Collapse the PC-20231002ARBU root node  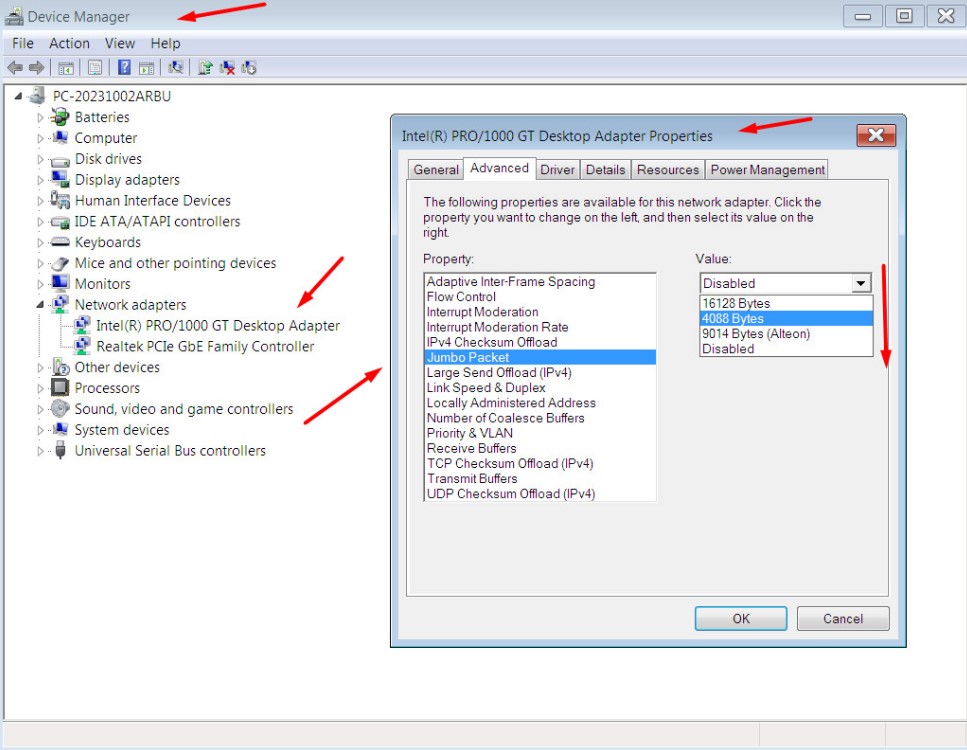[18, 96]
